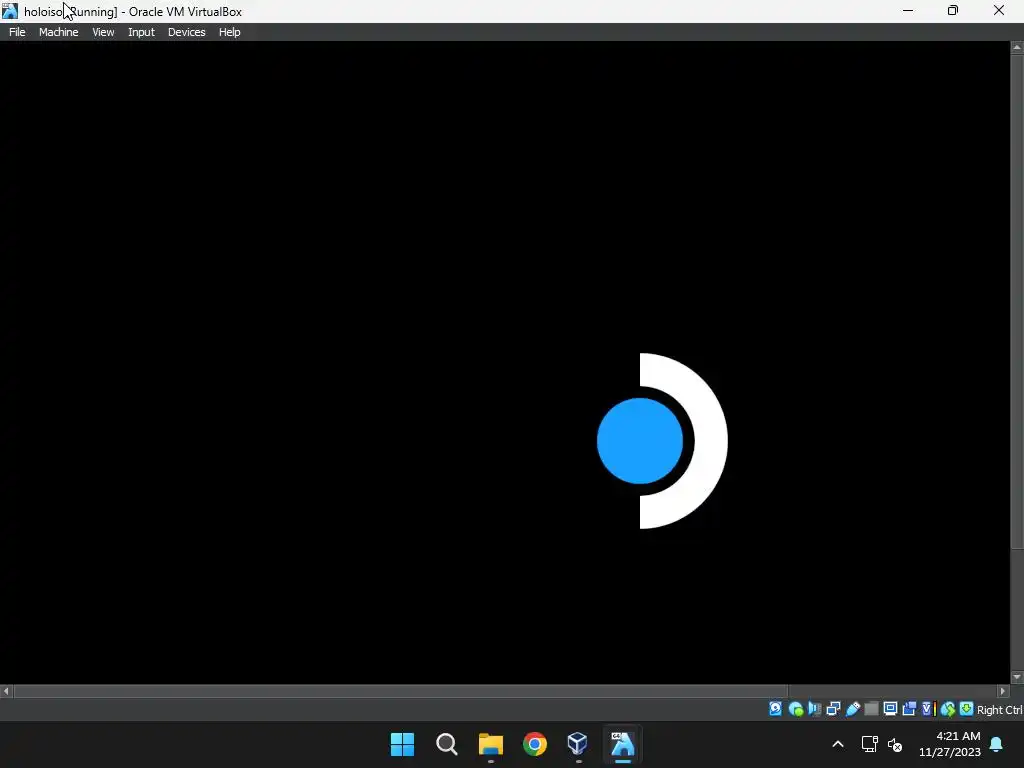Viewport: 1024px width, 768px height.
Task: Open the Help menu
Action: (229, 32)
